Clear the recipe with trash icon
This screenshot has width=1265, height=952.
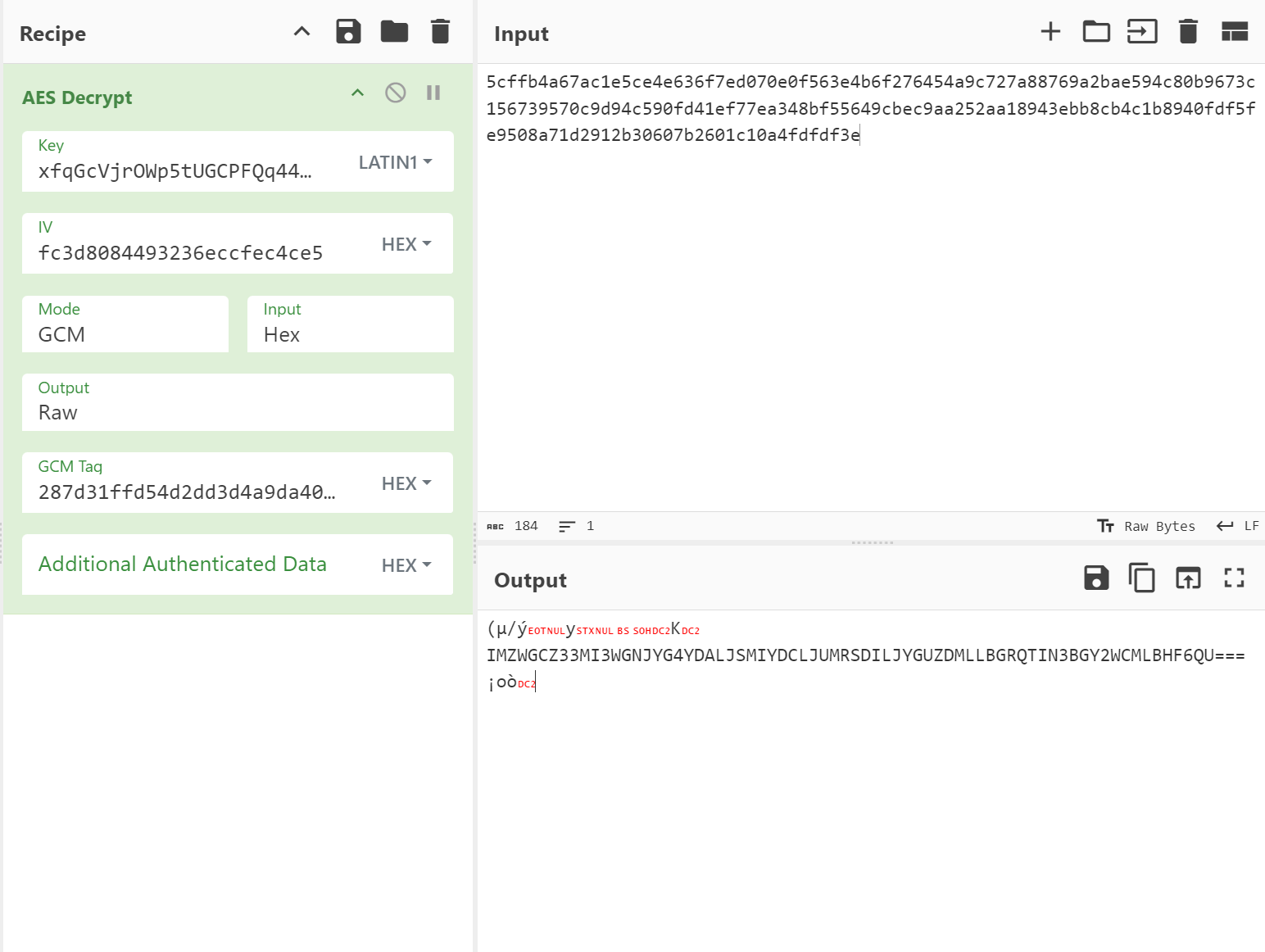pos(440,32)
